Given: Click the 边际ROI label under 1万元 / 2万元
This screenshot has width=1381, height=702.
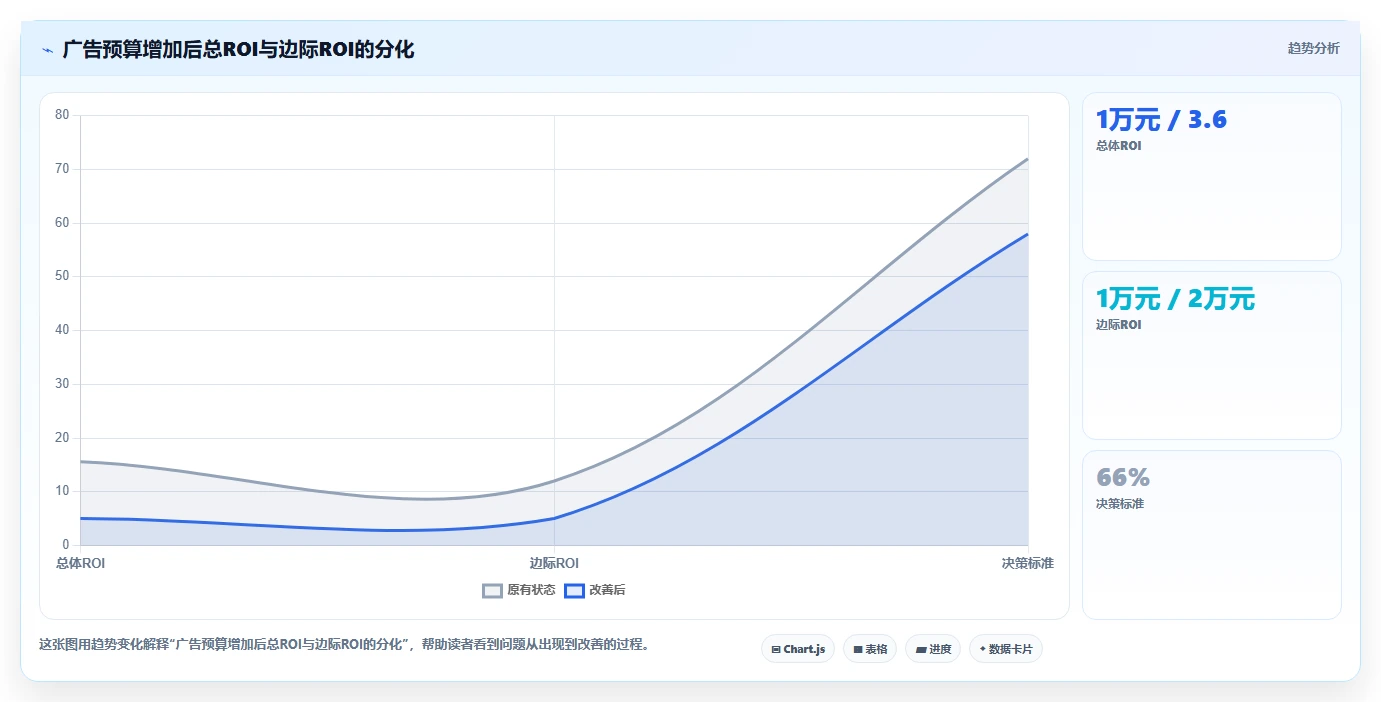Looking at the screenshot, I should point(1118,325).
